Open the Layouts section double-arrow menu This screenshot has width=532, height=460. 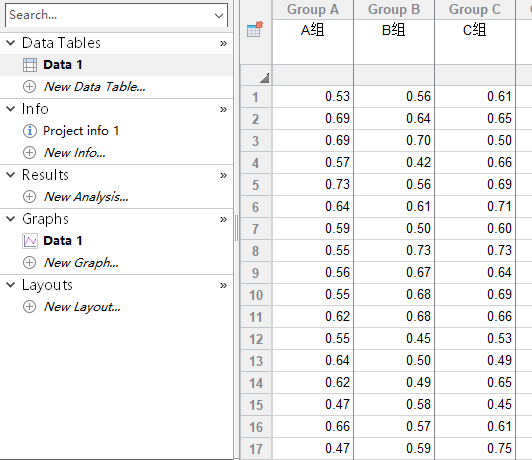point(223,285)
